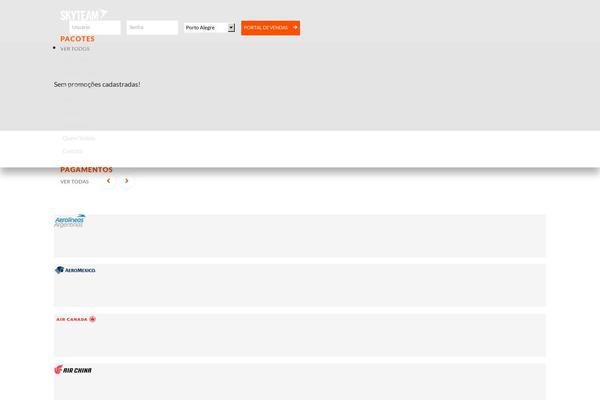Click the SkyTeam logo
The width and height of the screenshot is (600, 400).
[x=83, y=15]
